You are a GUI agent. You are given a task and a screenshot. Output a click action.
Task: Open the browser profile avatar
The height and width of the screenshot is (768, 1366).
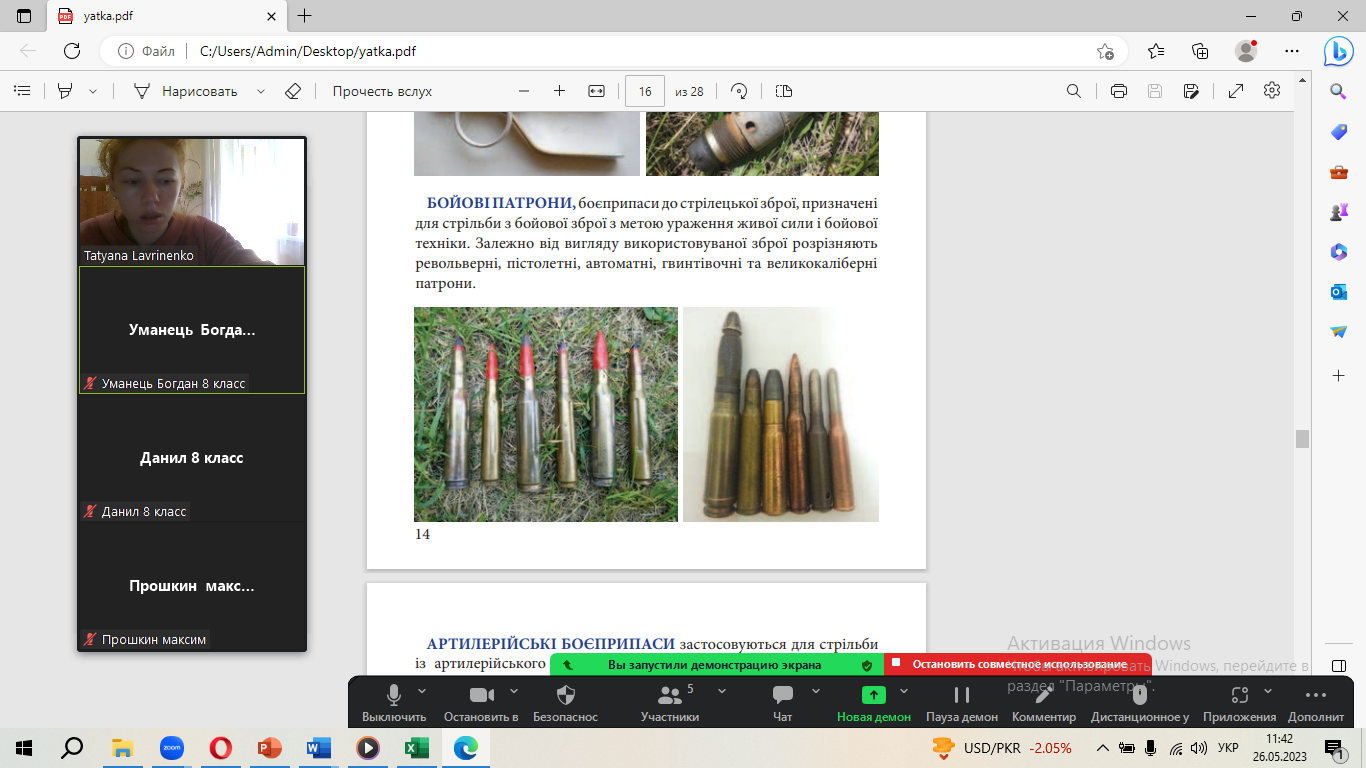coord(1246,51)
